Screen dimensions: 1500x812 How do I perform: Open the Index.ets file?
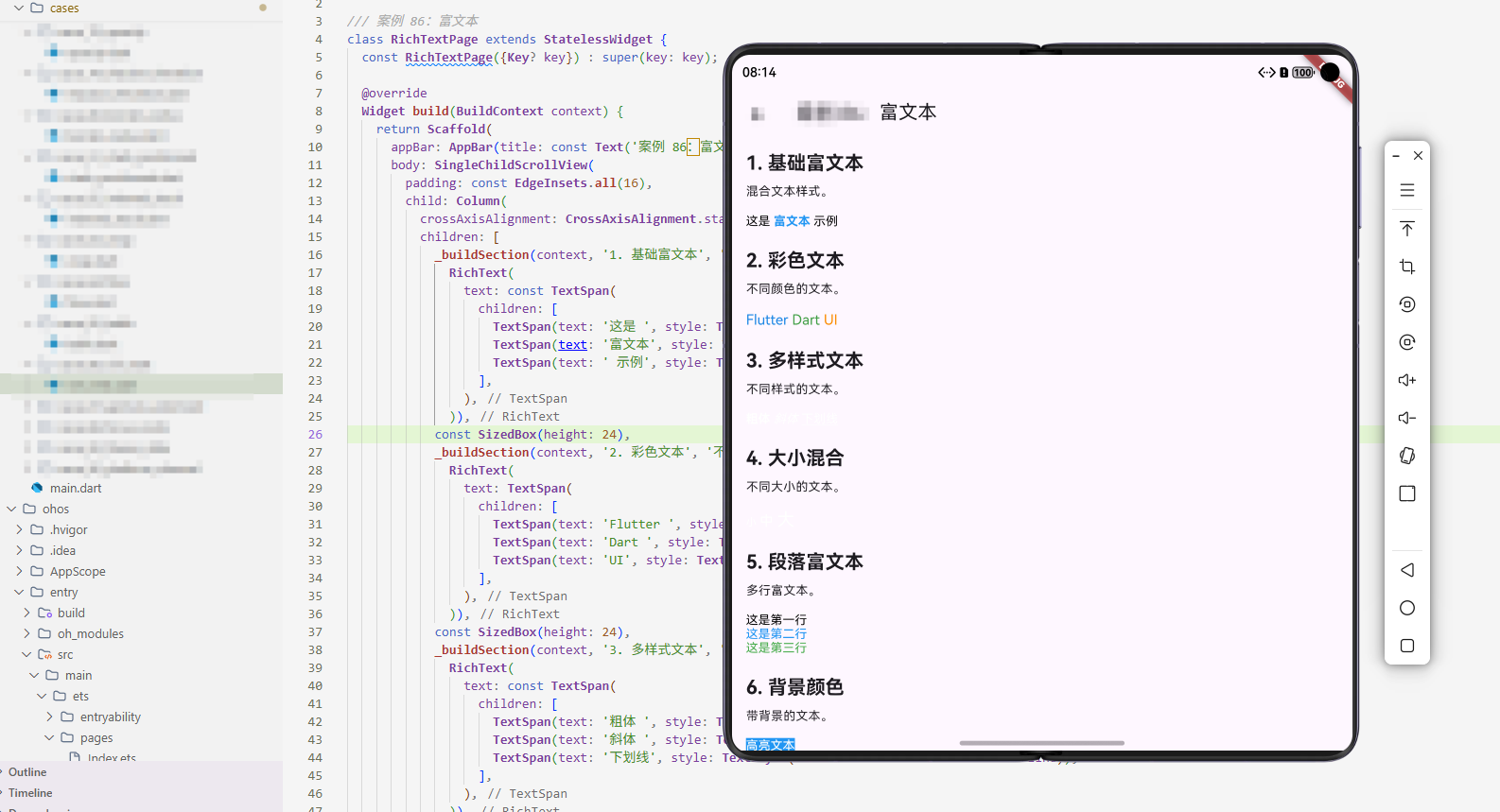(x=112, y=757)
